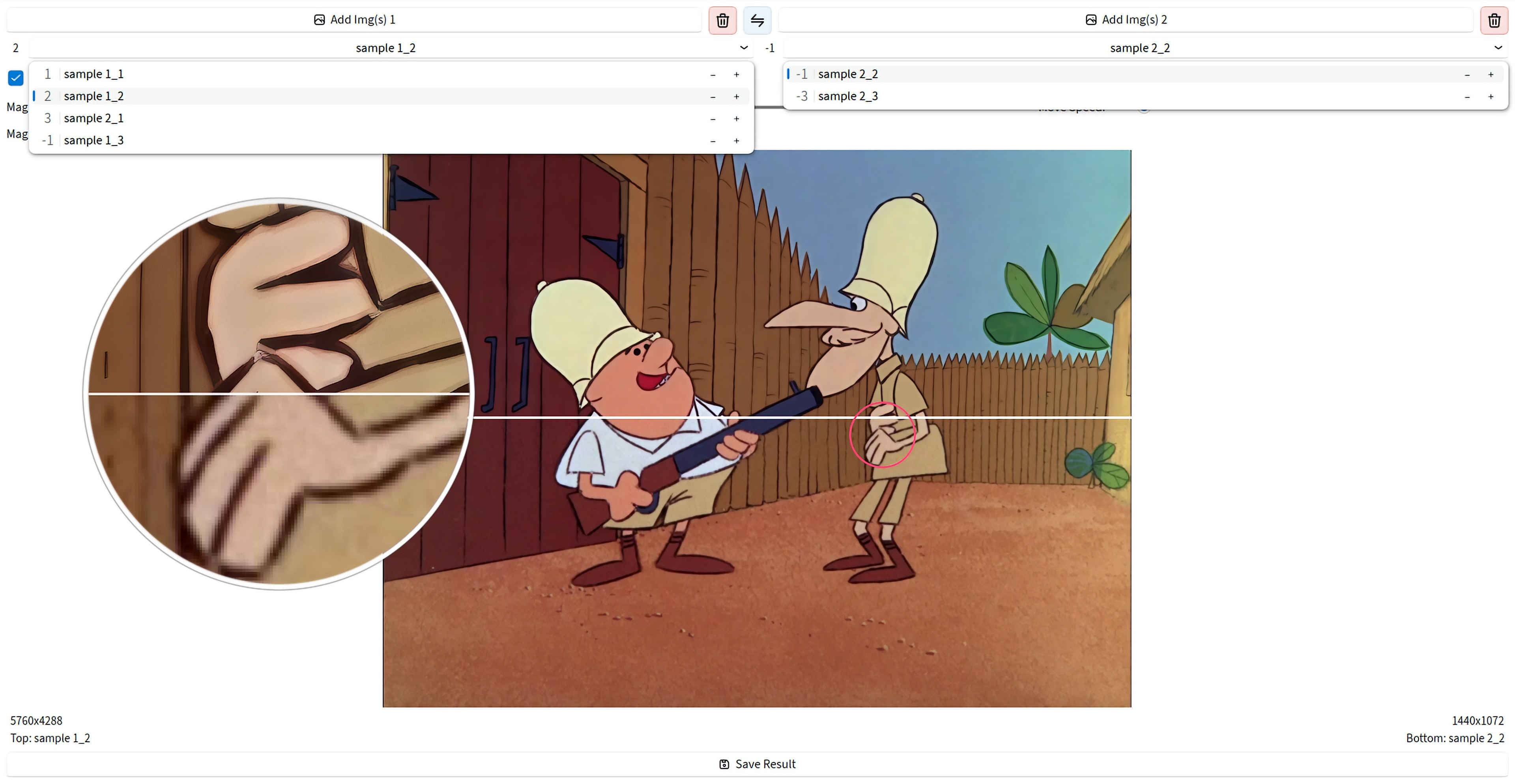The width and height of the screenshot is (1515, 784).
Task: Click plus icon for sample 2_2
Action: point(1490,75)
